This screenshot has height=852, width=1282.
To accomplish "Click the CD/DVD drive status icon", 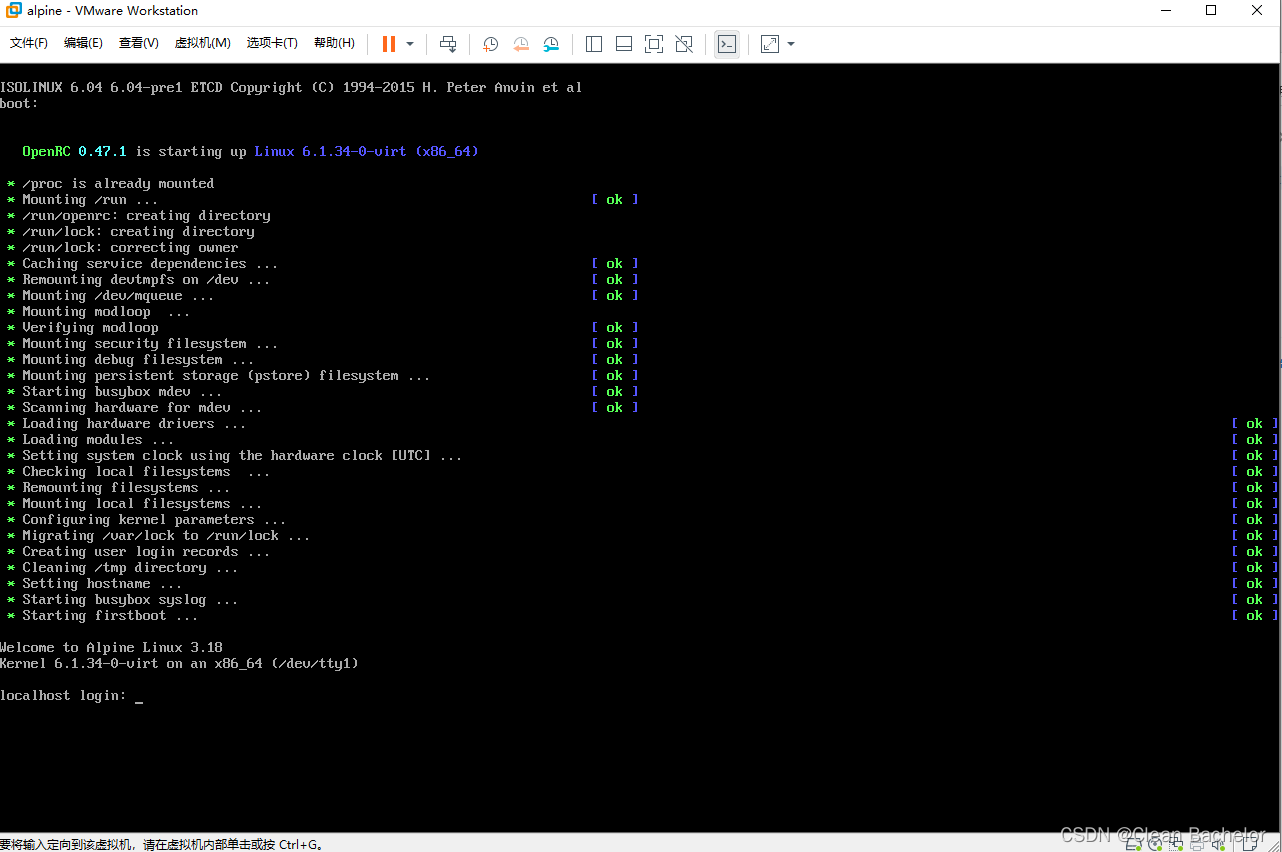I will click(x=1155, y=845).
